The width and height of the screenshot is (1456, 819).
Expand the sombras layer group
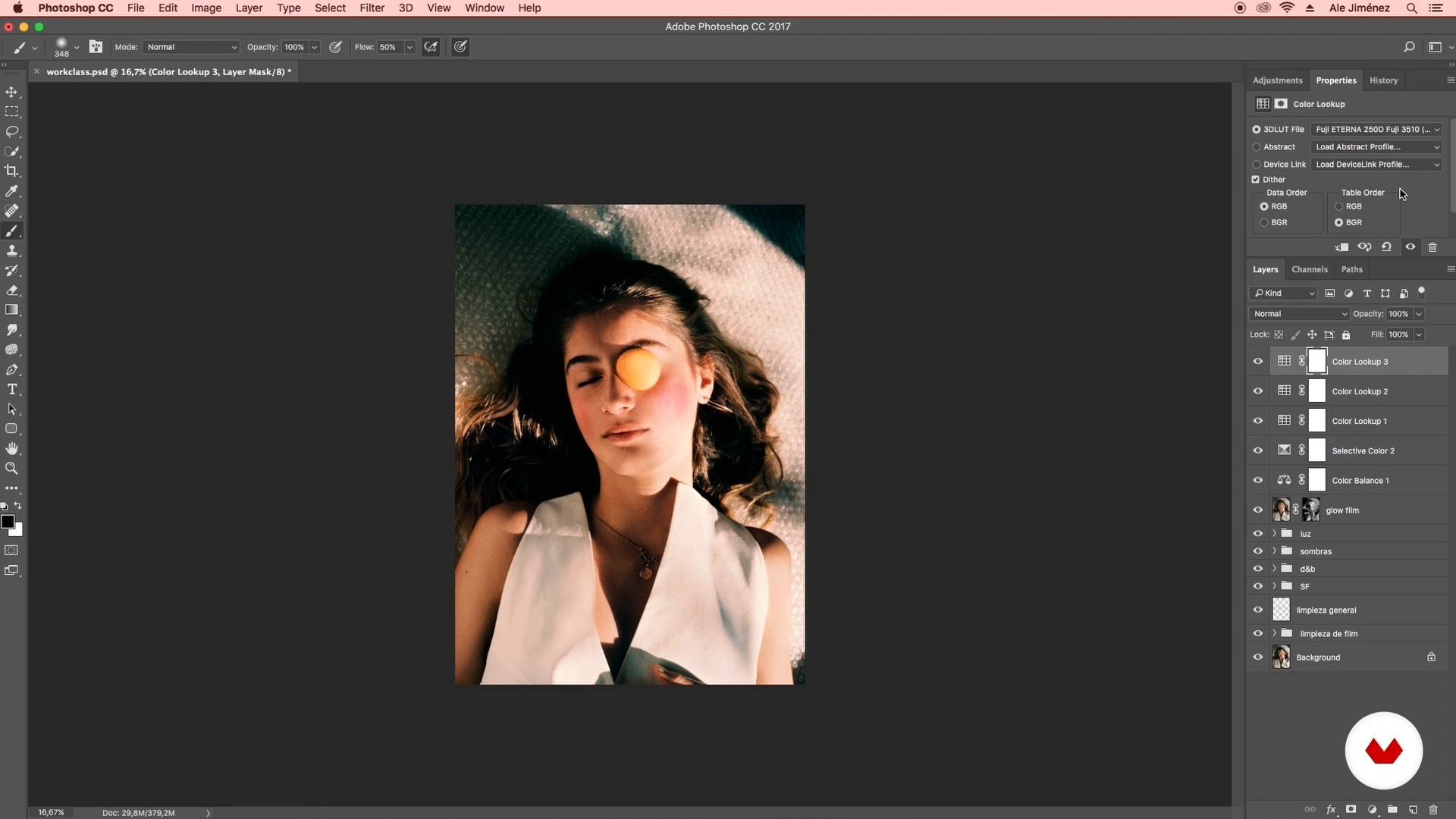coord(1274,551)
